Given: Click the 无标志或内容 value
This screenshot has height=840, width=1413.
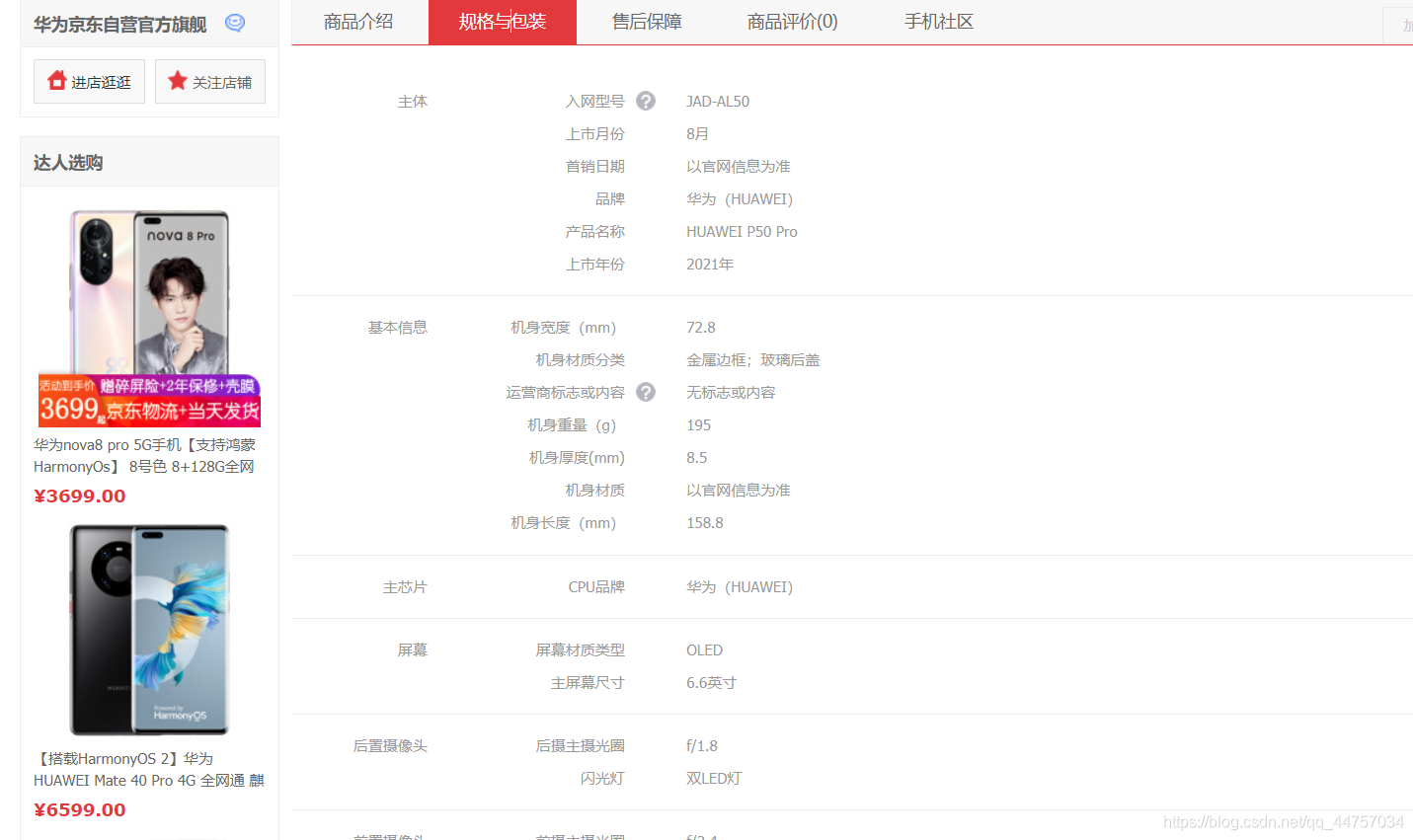Looking at the screenshot, I should click(x=731, y=393).
